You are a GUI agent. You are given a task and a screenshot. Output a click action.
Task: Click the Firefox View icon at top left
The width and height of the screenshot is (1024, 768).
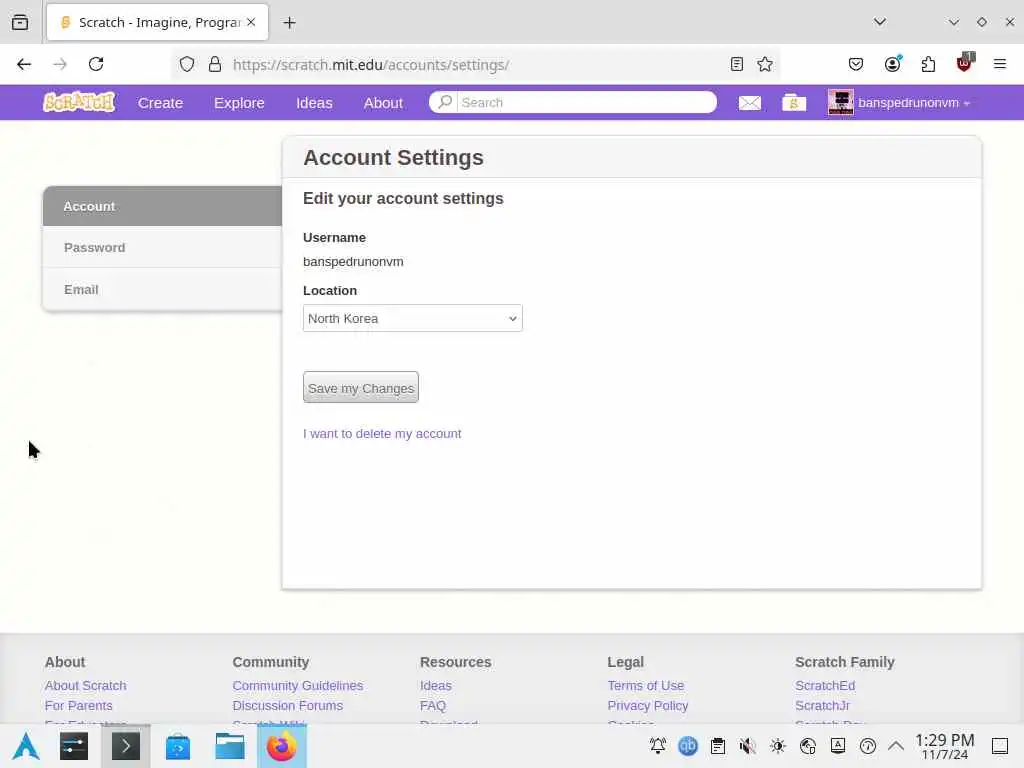click(20, 22)
